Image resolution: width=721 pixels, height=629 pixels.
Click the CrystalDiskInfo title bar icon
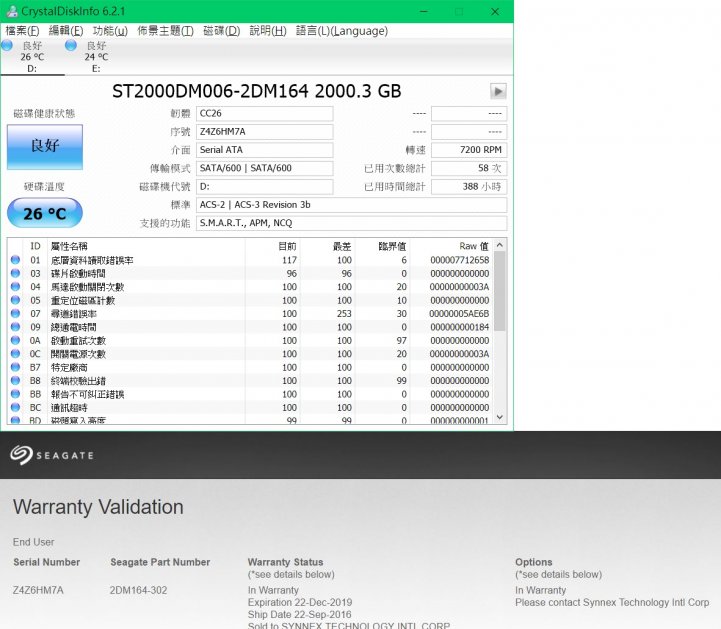click(x=12, y=11)
